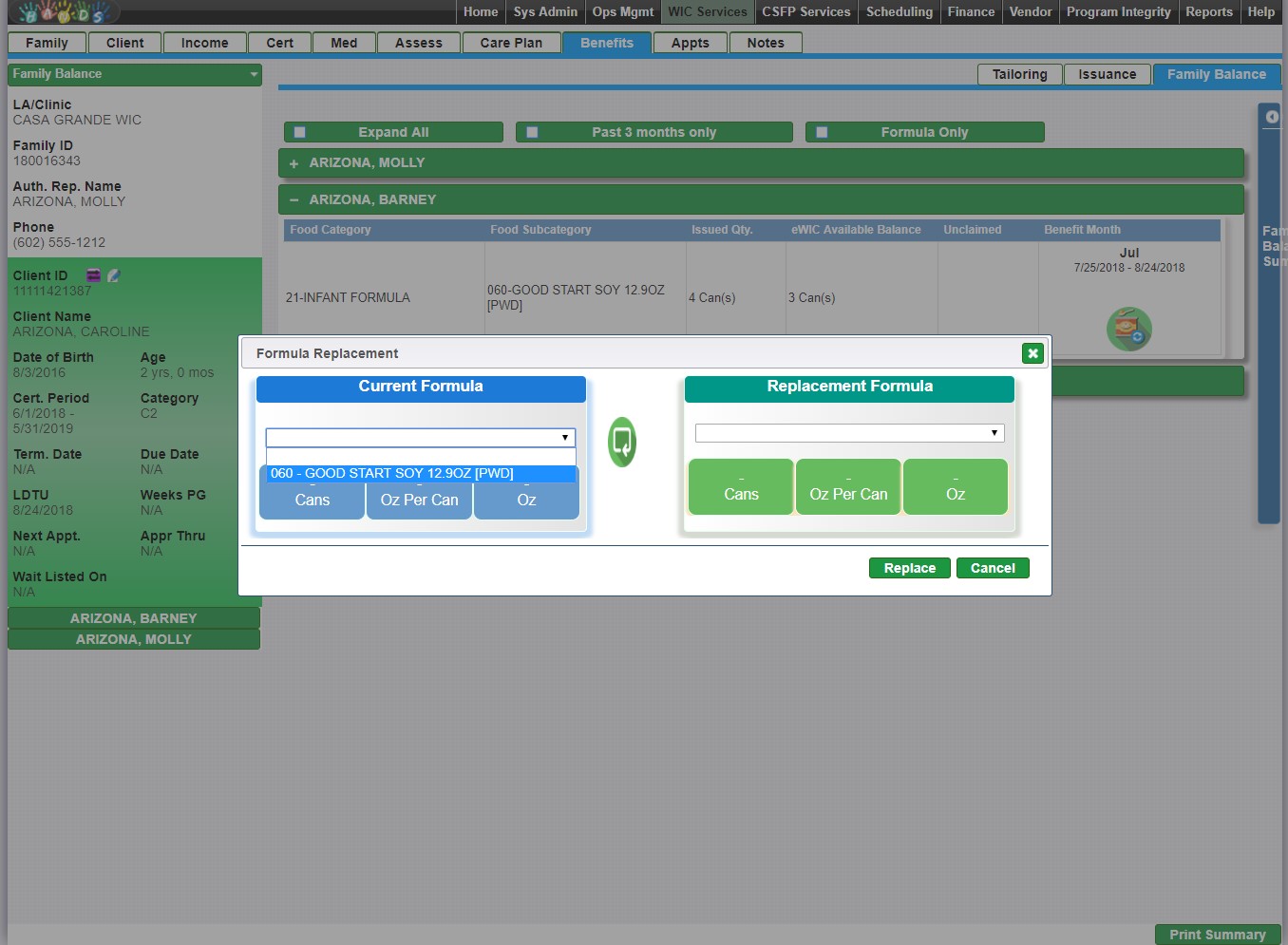
Task: Expand the Family Balance Summary side panel arrow
Action: pos(1271,117)
